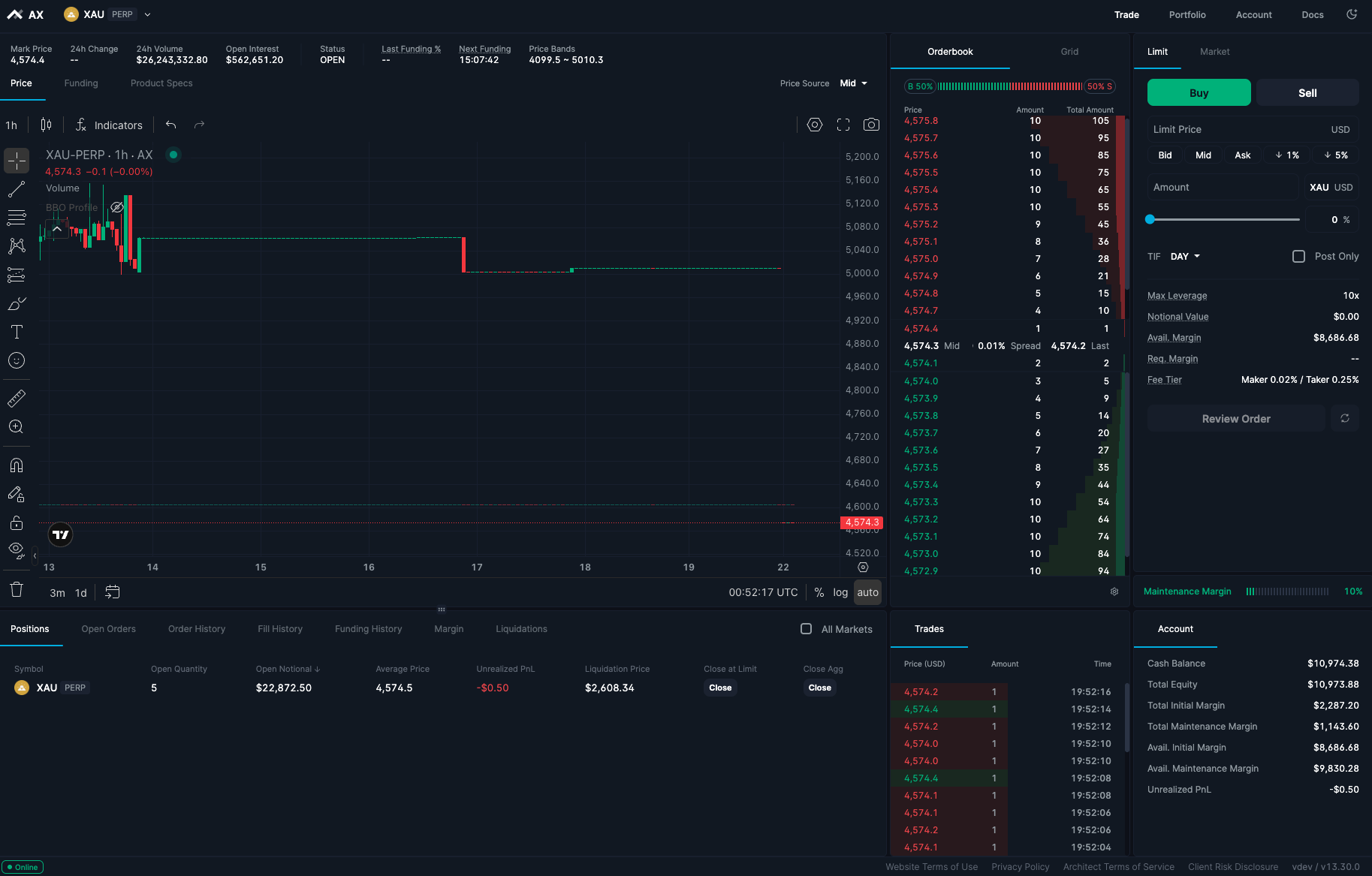
Task: Select the trend line drawing tool
Action: click(x=17, y=189)
